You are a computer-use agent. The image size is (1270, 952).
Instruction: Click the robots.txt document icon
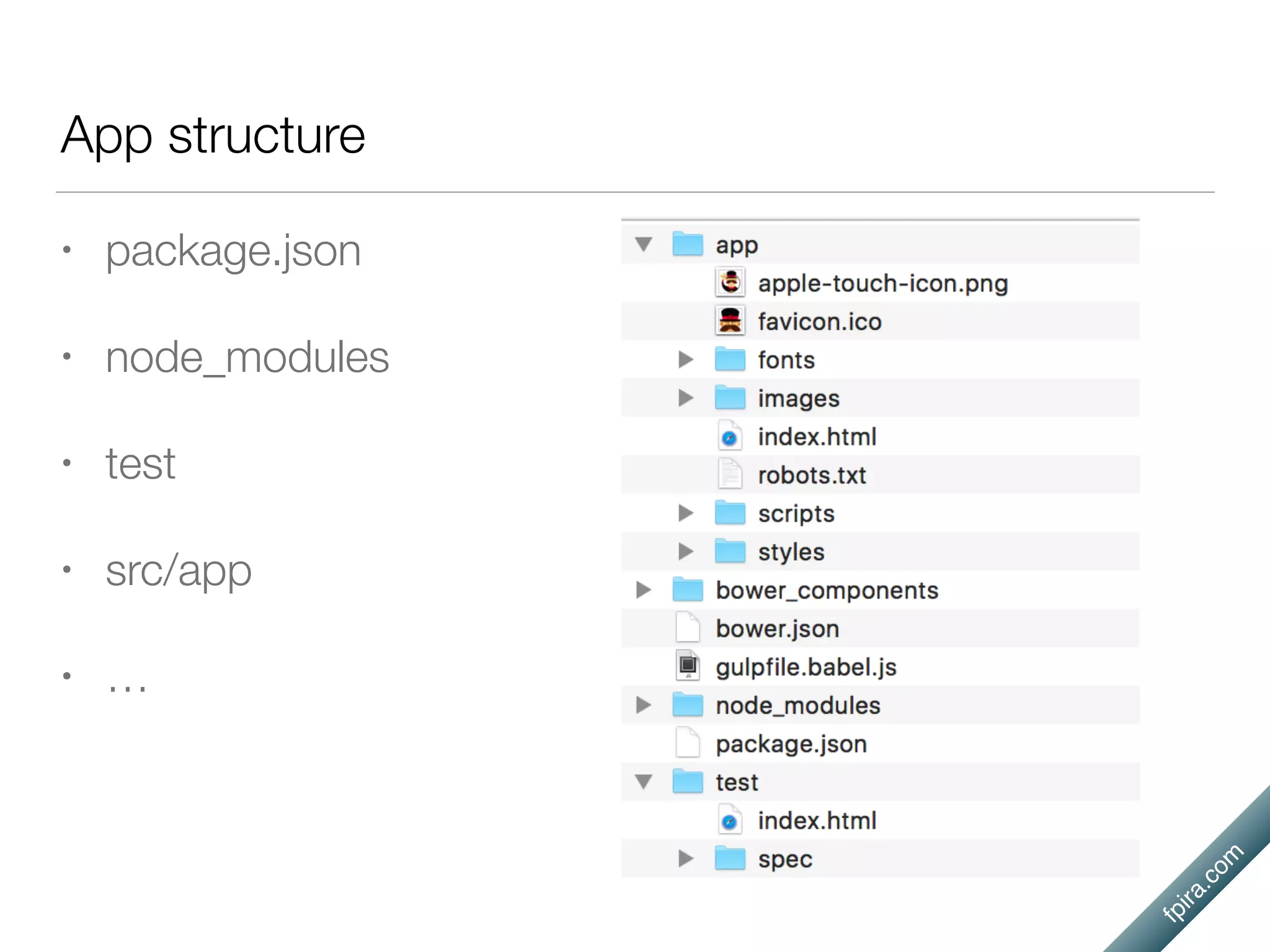(x=730, y=474)
